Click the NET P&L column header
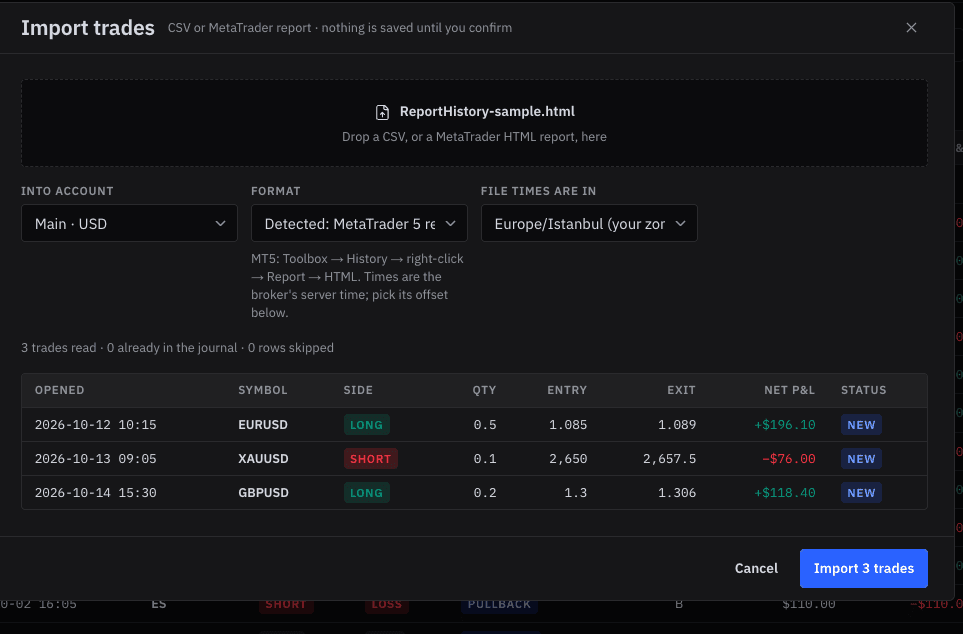This screenshot has width=963, height=634. coord(789,390)
